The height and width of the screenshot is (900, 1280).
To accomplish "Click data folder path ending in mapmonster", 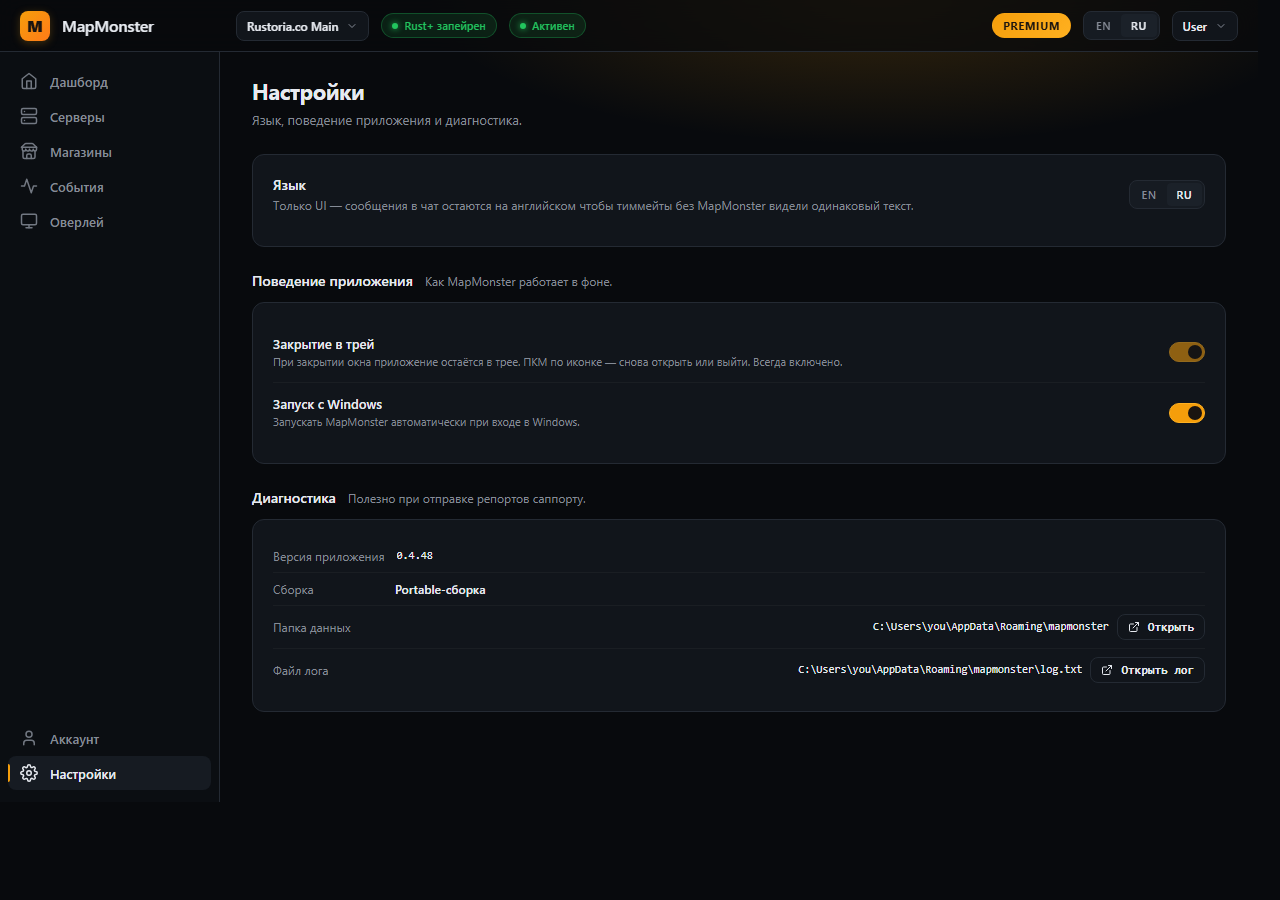I will pos(991,627).
